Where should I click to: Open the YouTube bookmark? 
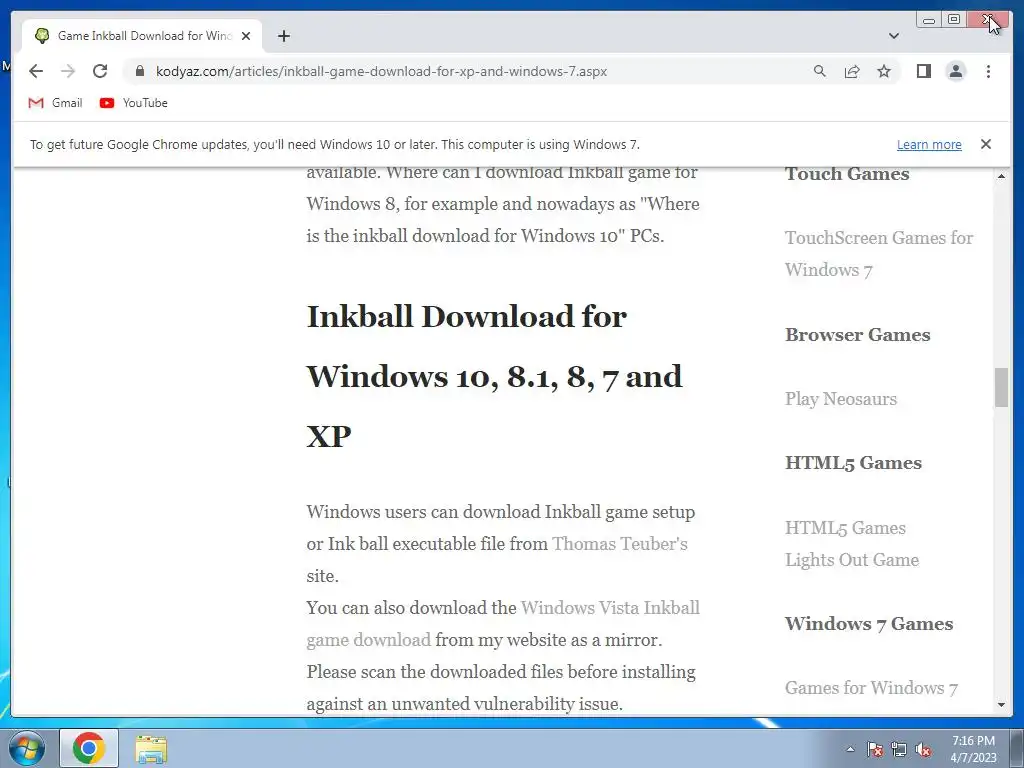tap(133, 103)
